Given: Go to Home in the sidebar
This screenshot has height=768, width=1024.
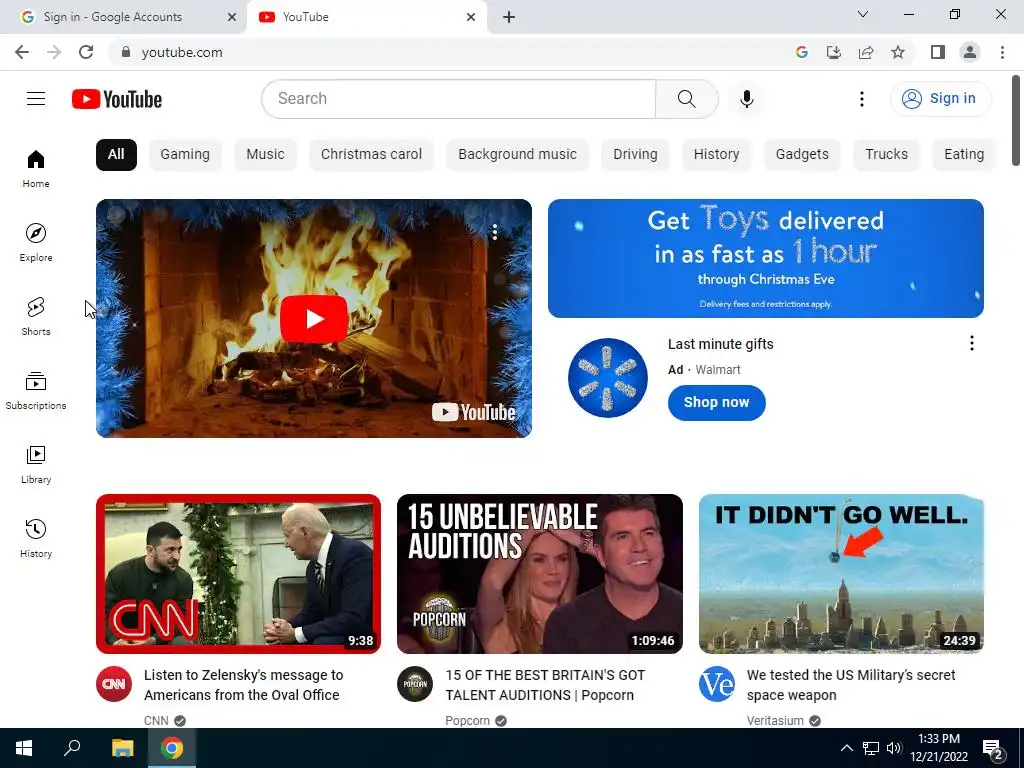Looking at the screenshot, I should click(x=36, y=168).
